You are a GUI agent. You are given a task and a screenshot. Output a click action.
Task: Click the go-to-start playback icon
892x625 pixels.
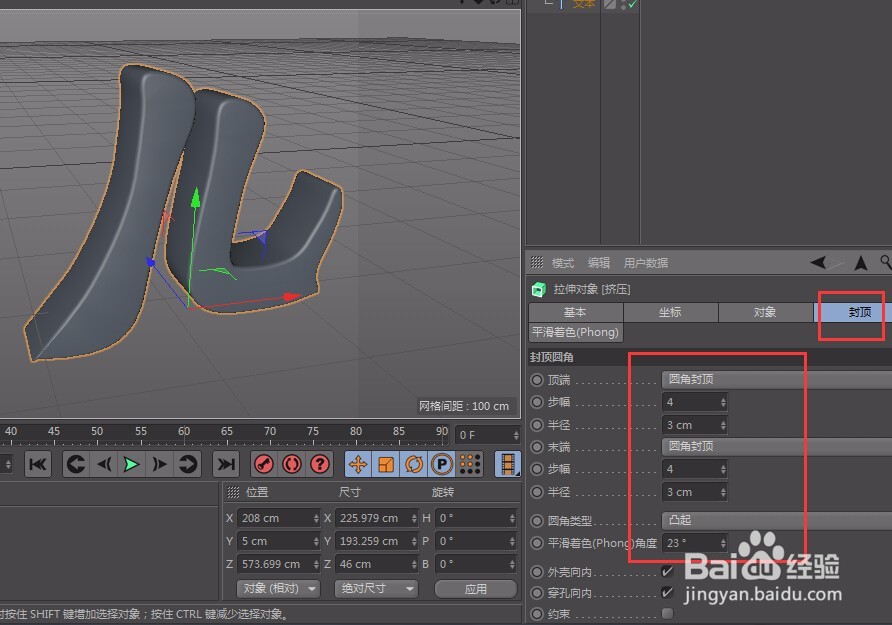coord(38,464)
